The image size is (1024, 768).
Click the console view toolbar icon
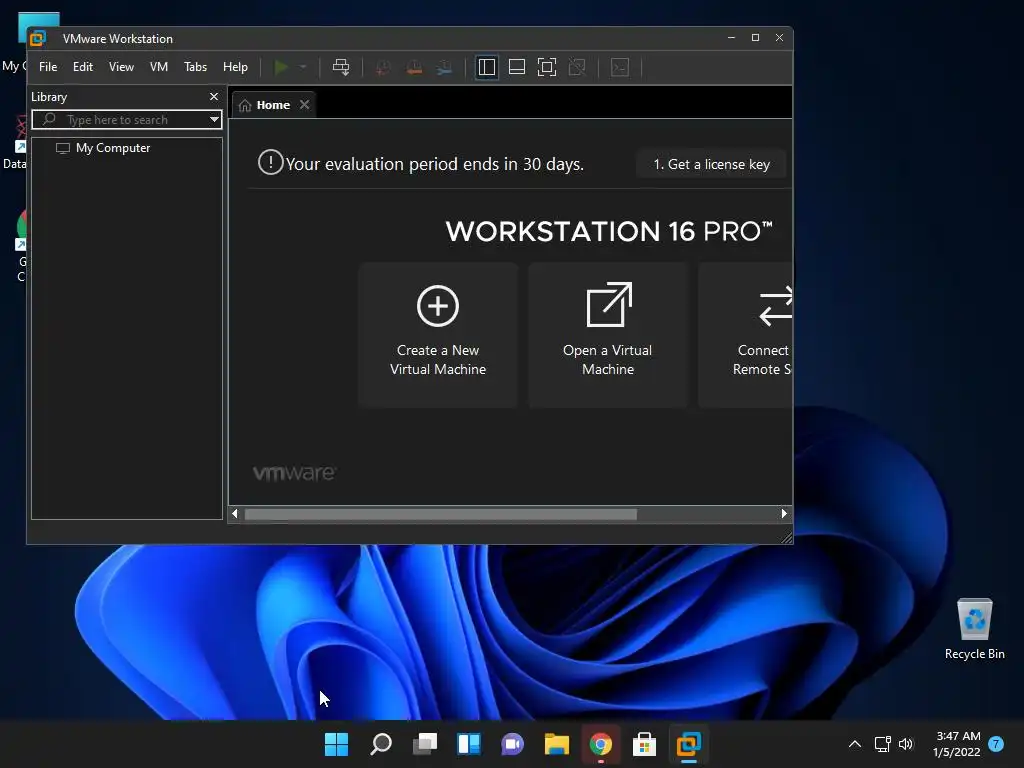(620, 67)
